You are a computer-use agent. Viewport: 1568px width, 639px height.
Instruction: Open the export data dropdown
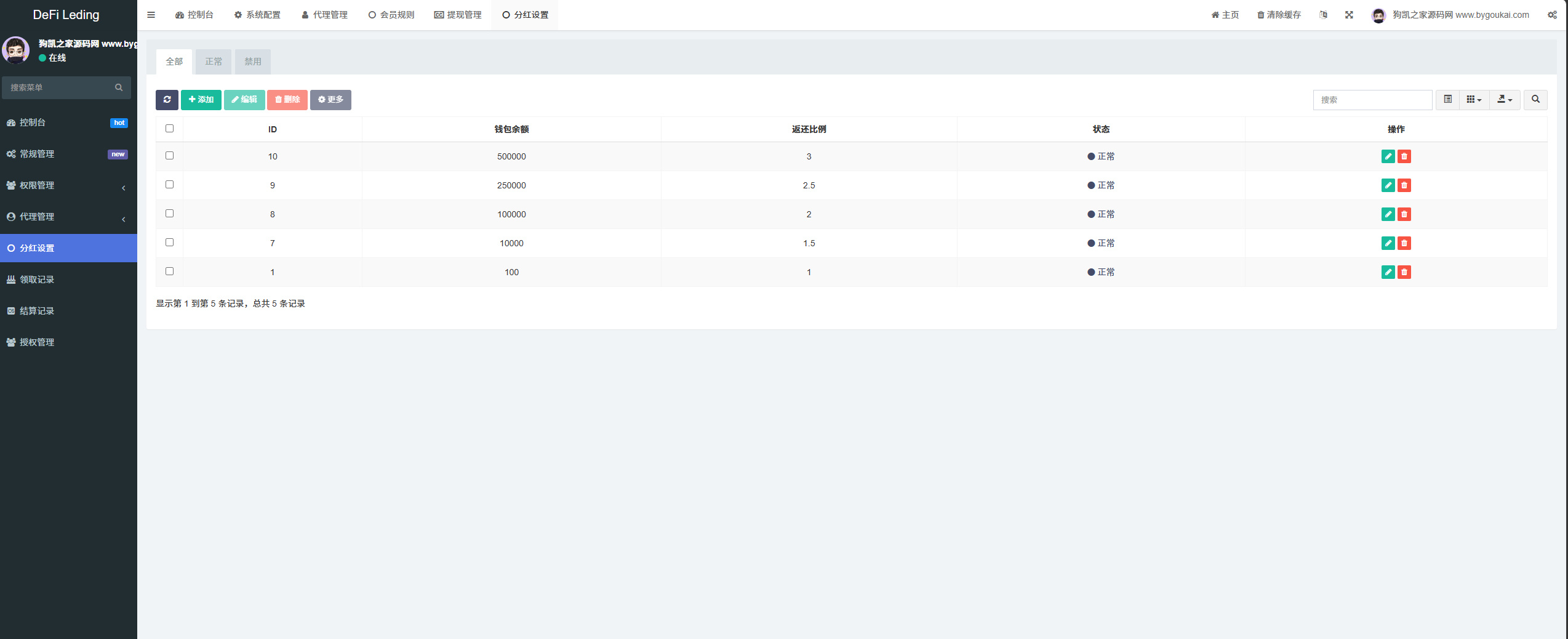1505,100
